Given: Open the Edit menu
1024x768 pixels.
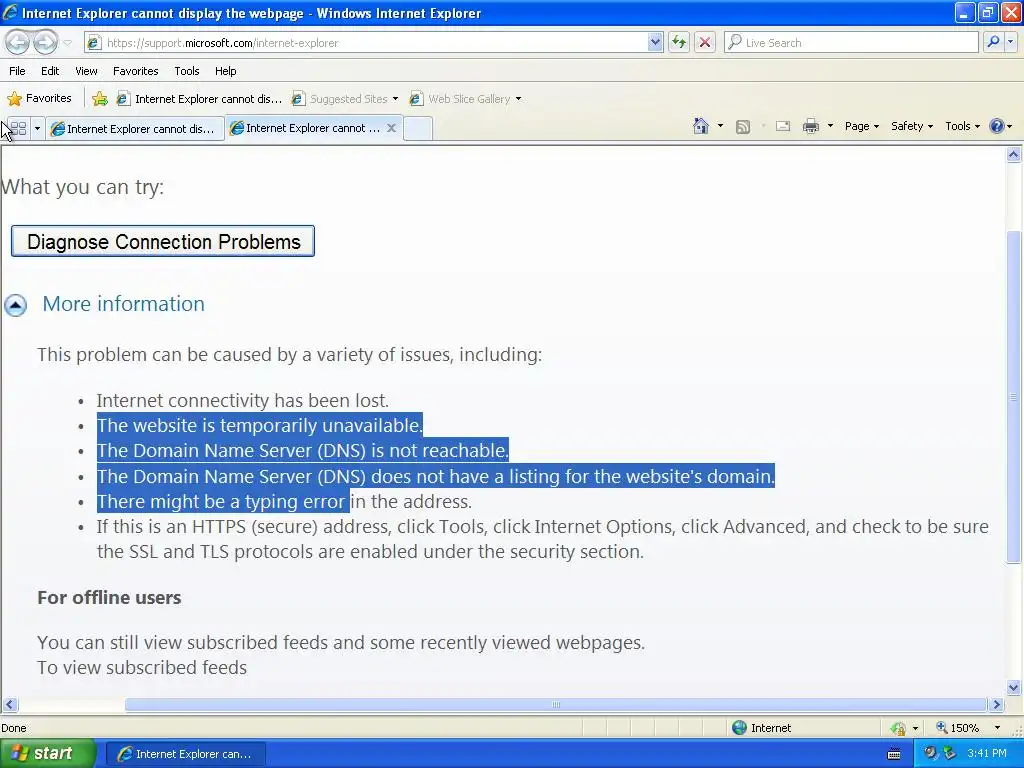Looking at the screenshot, I should tap(50, 71).
